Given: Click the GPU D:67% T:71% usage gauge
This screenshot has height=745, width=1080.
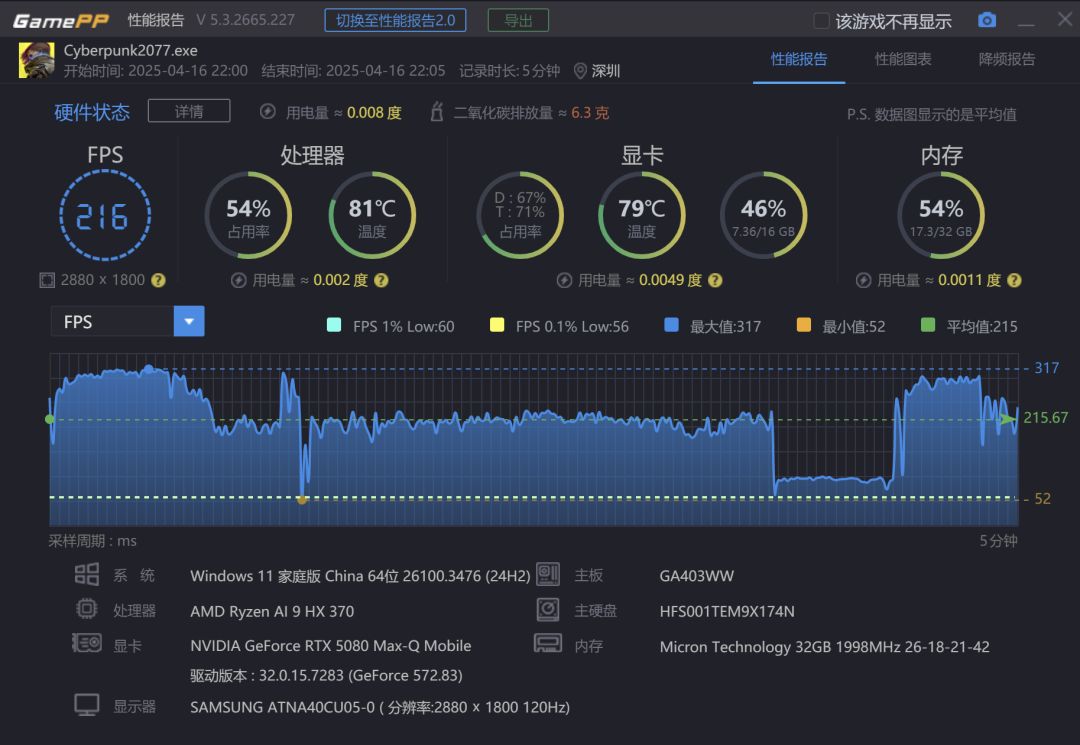Looking at the screenshot, I should 520,216.
